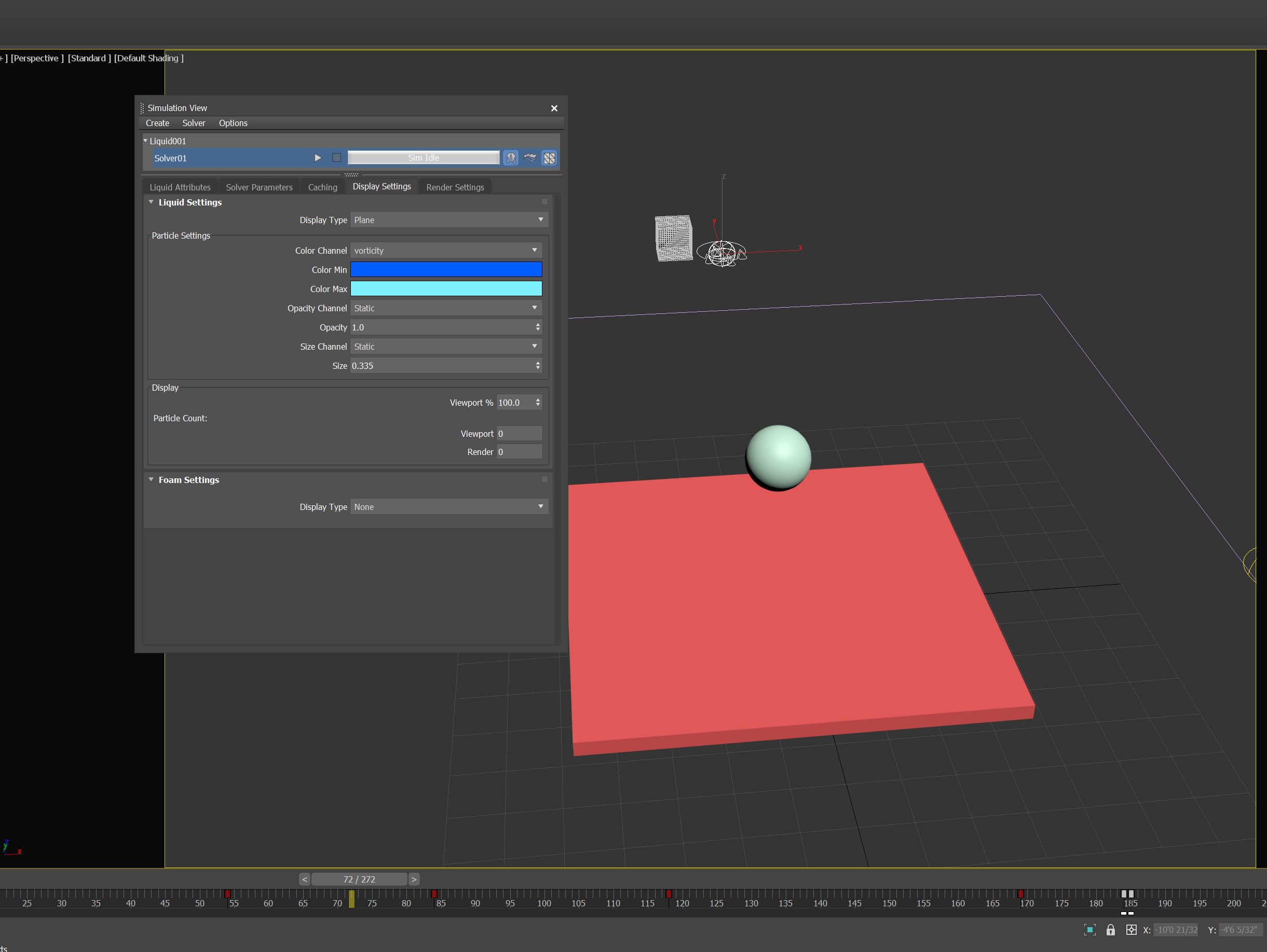The height and width of the screenshot is (952, 1267).
Task: Open the Color Channel vorticity dropdown
Action: (446, 251)
